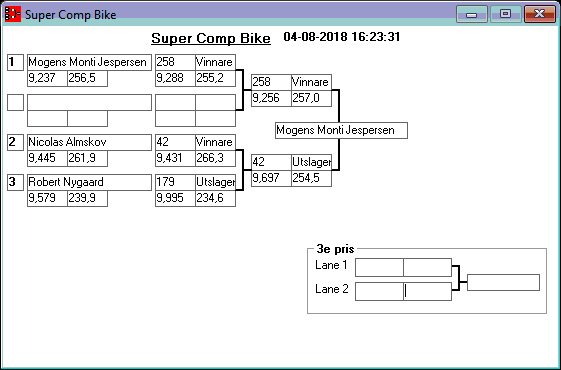Click the Robert Nygaard name field

click(x=89, y=182)
